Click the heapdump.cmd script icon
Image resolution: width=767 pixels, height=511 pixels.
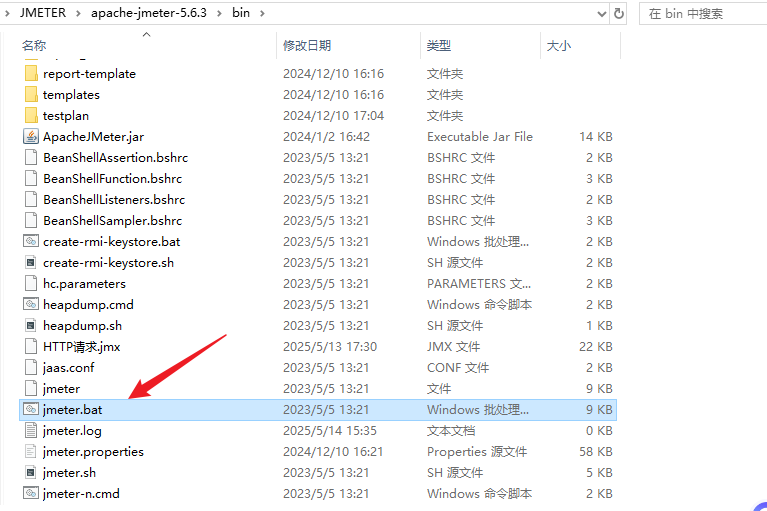(31, 305)
